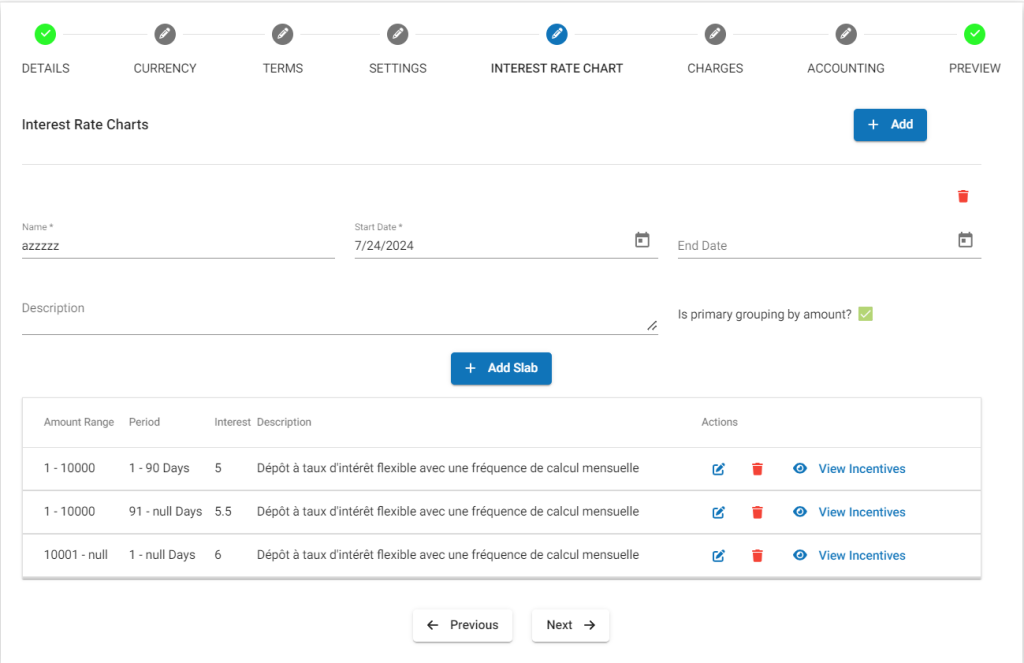Click the Name field containing azzzzz
Screen dimensions: 1024x663
(178, 246)
